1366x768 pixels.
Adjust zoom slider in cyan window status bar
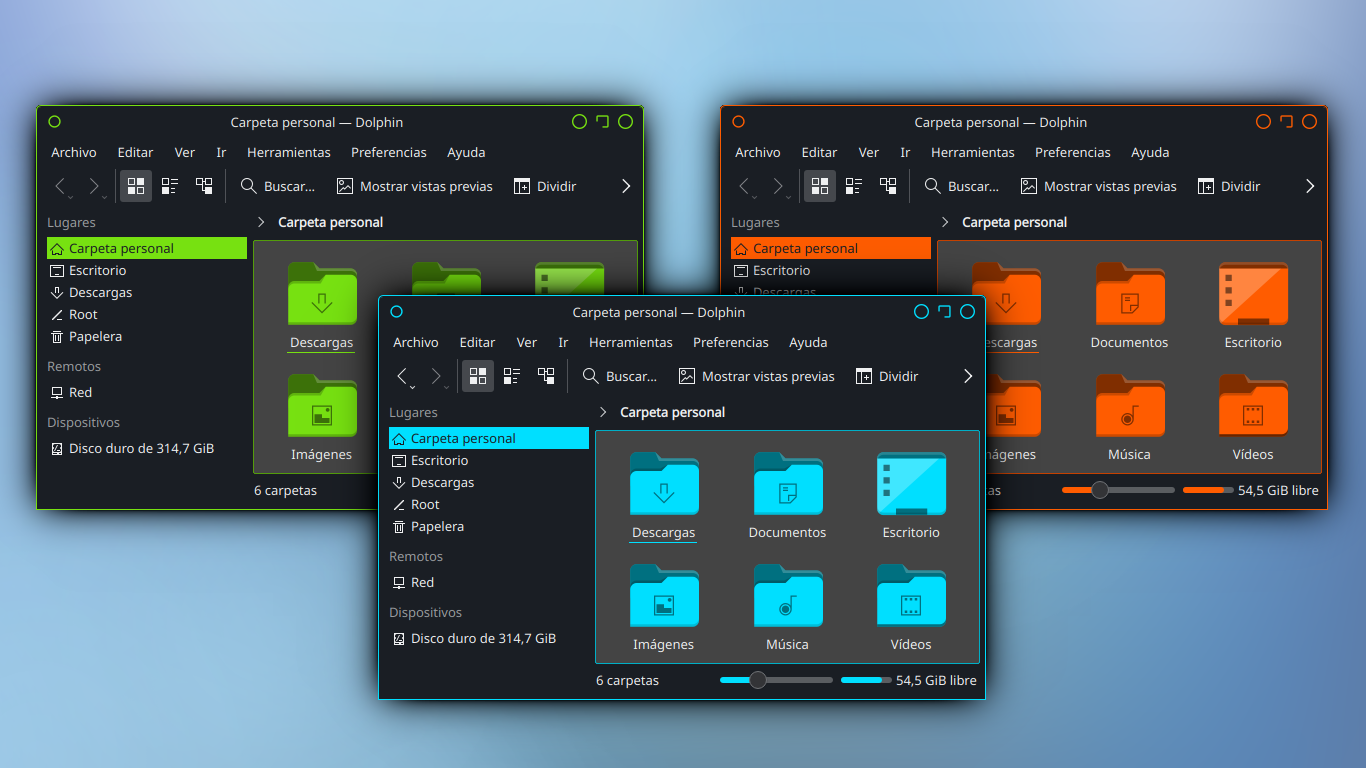[776, 680]
